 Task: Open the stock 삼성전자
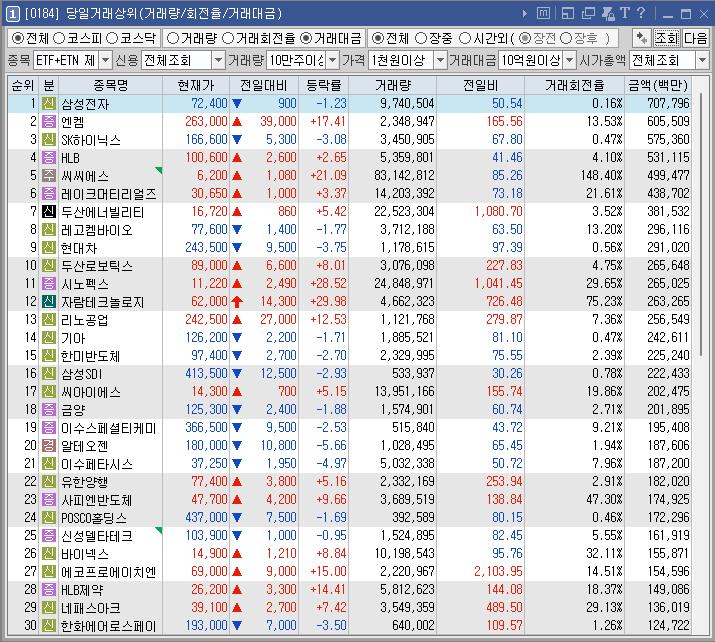point(85,104)
